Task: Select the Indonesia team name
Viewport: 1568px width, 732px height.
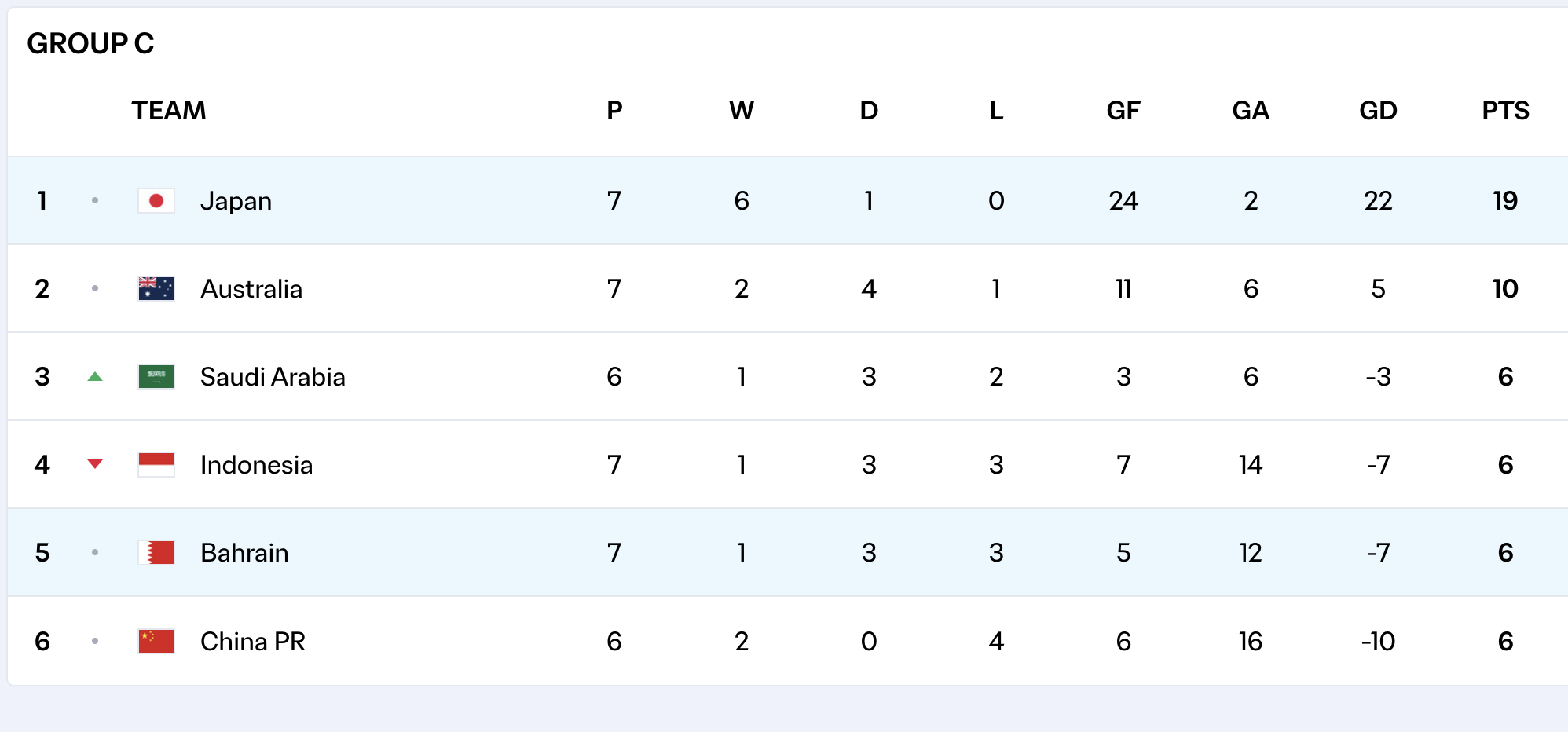Action: pyautogui.click(x=256, y=465)
